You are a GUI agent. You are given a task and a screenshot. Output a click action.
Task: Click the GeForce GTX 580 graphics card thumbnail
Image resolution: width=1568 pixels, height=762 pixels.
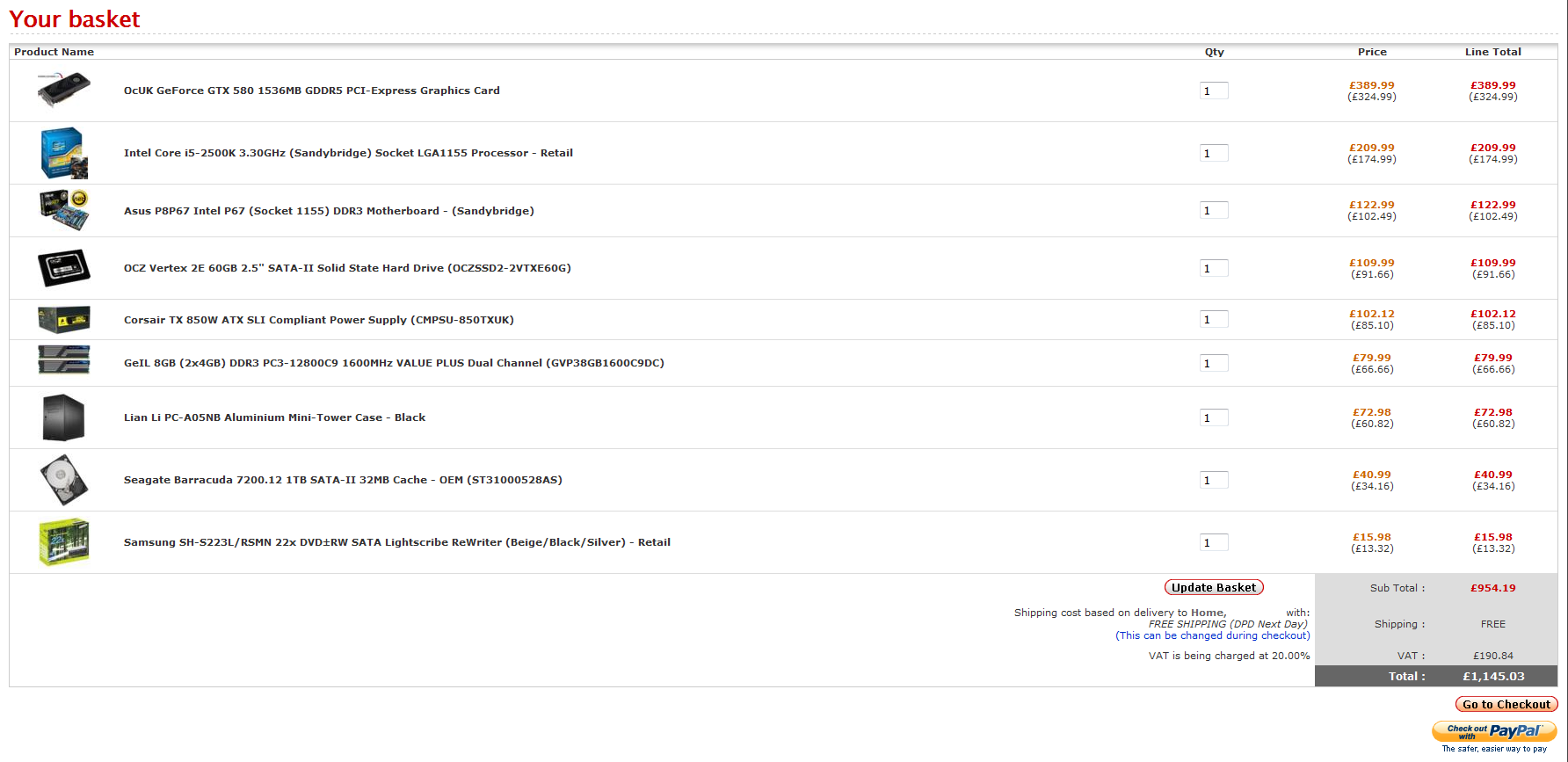63,90
